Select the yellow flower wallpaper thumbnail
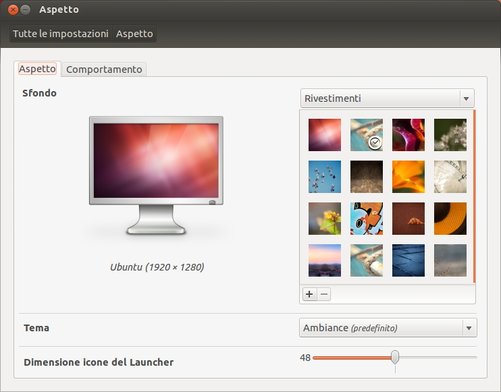The width and height of the screenshot is (501, 392). pyautogui.click(x=325, y=219)
